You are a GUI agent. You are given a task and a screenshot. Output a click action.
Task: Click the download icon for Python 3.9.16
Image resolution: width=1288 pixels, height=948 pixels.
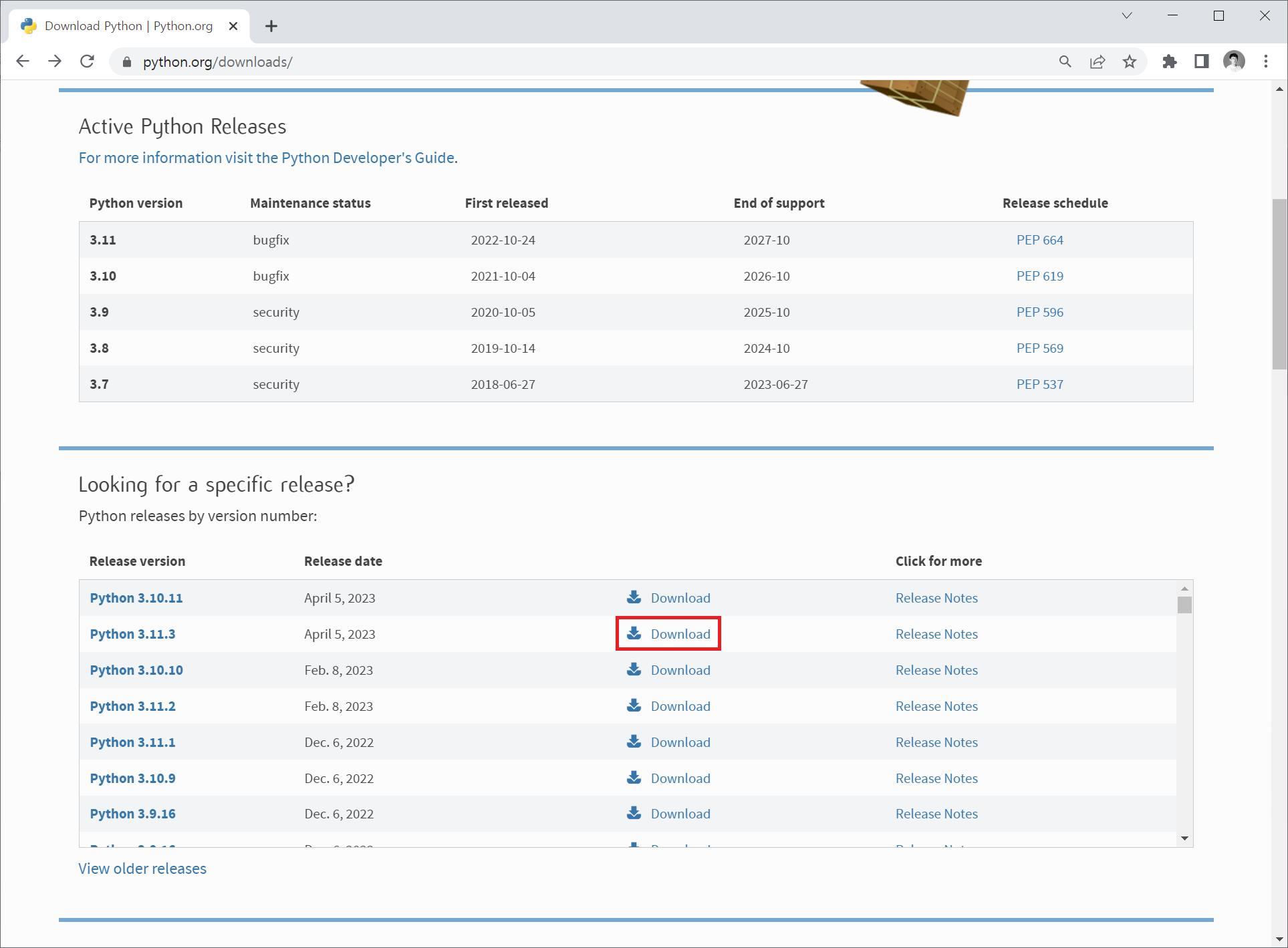click(634, 812)
